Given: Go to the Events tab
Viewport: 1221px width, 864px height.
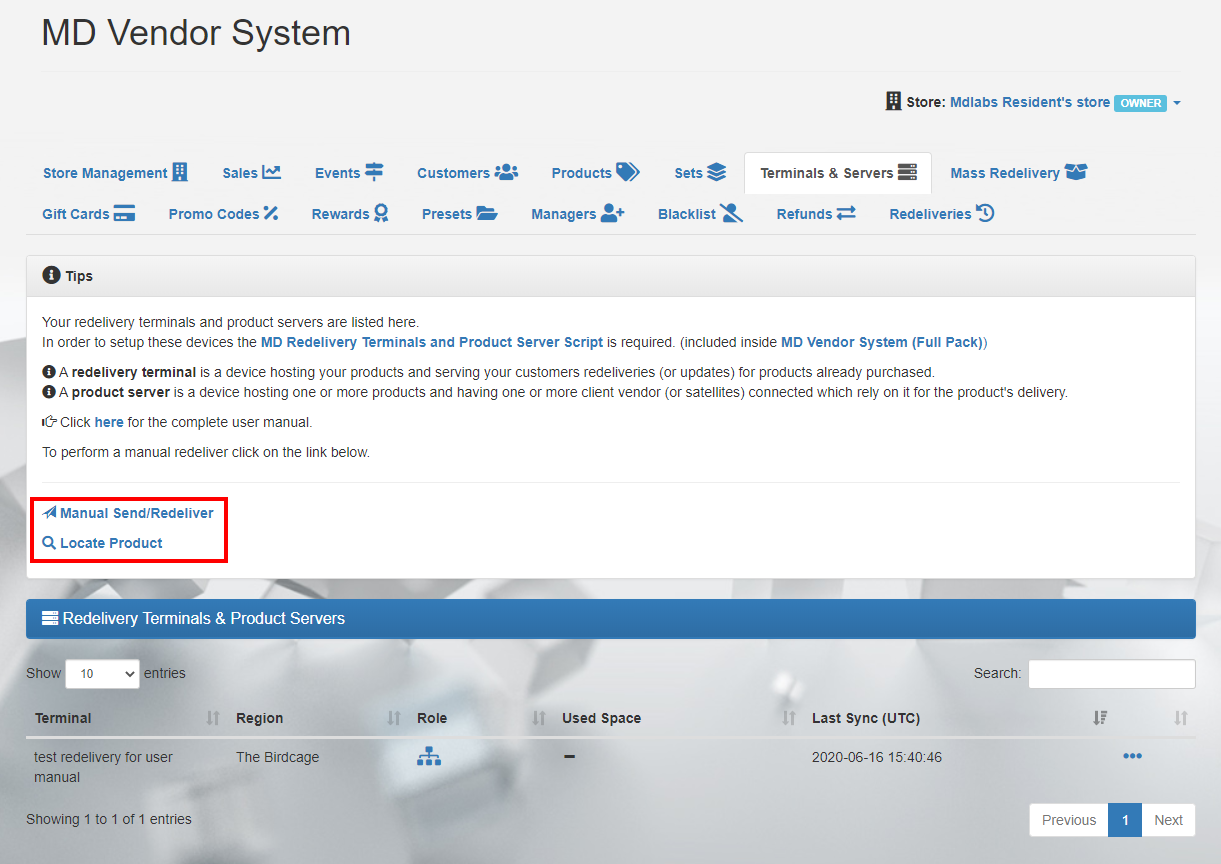Looking at the screenshot, I should pyautogui.click(x=349, y=173).
